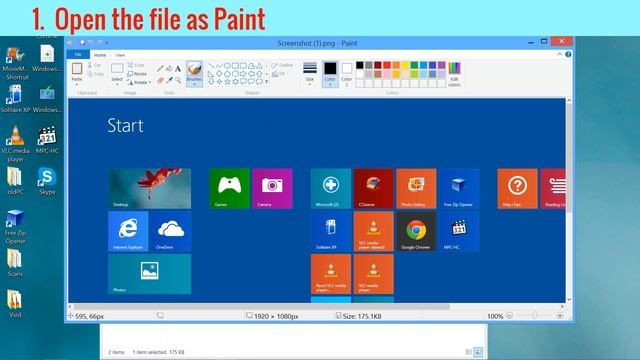Click the Select rectangle icon
640x360 pixels.
(x=117, y=68)
